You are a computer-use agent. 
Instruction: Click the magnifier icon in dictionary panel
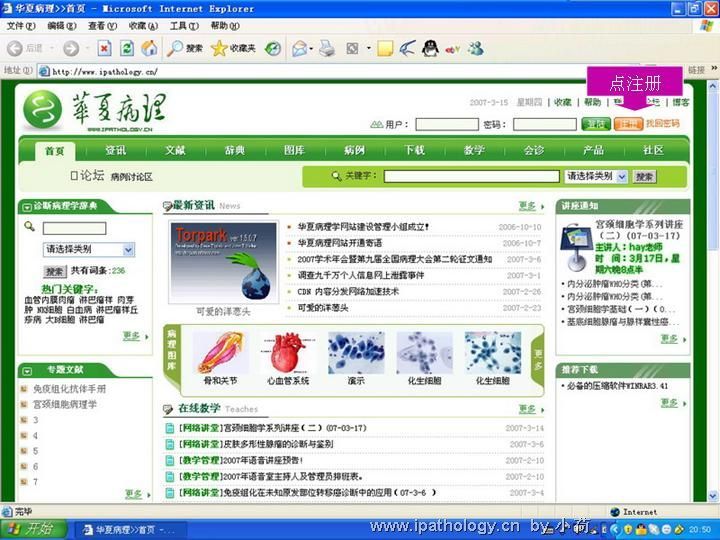(29, 226)
